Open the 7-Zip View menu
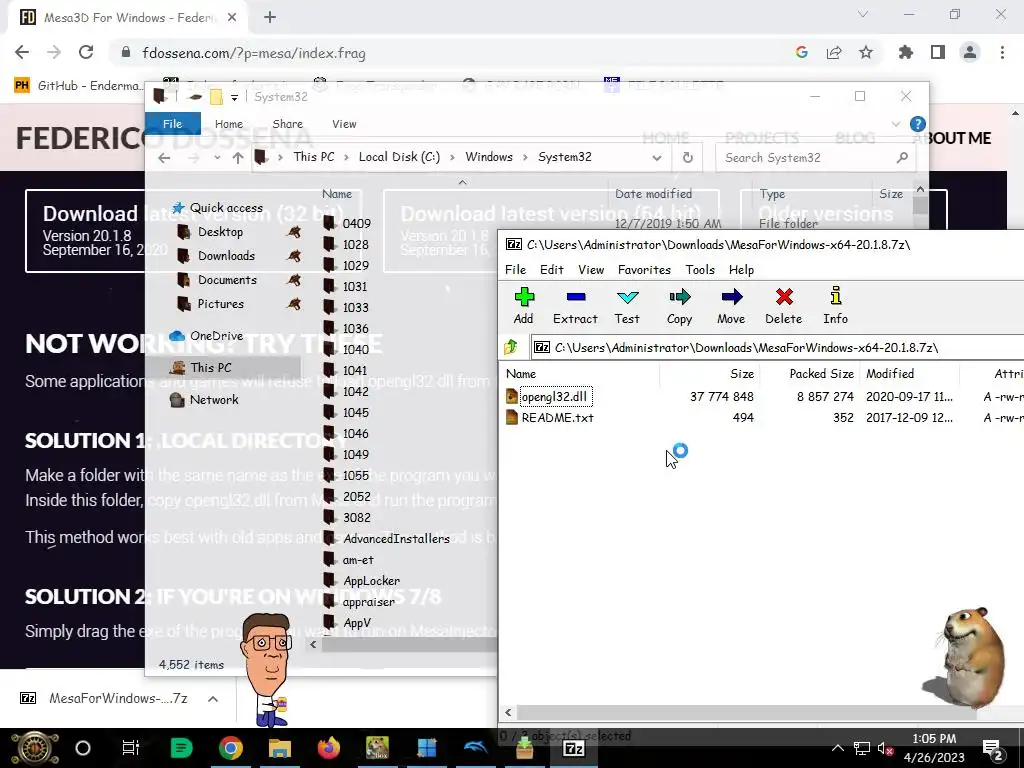 tap(591, 270)
